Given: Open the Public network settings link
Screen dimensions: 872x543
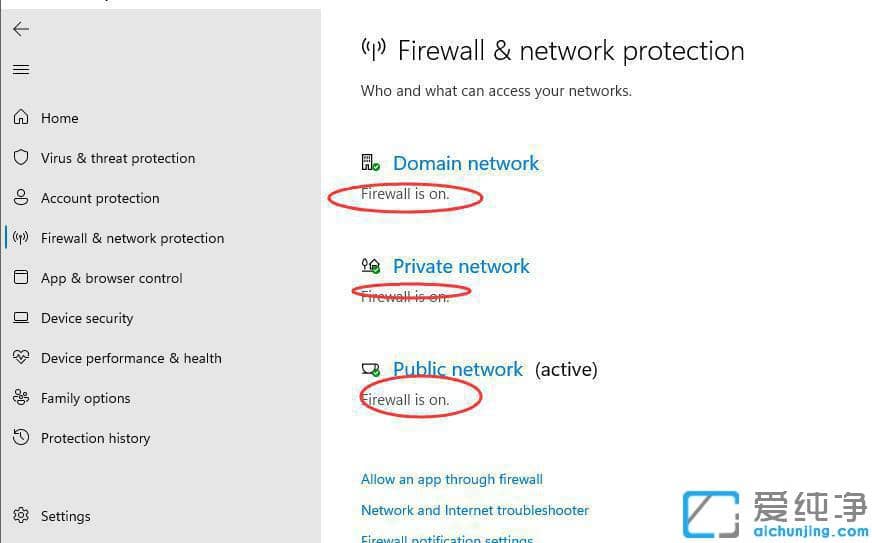Looking at the screenshot, I should pos(457,369).
